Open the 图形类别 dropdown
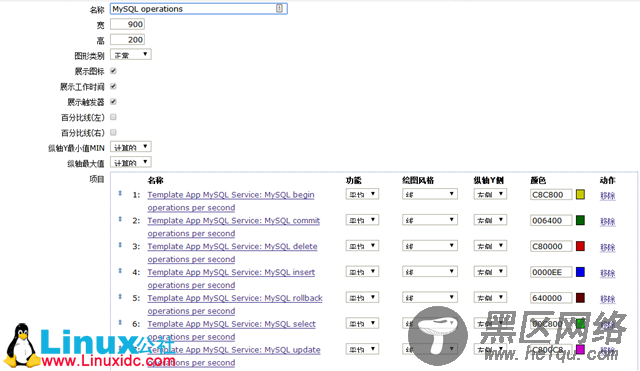Viewport: 640px width, 371px height. point(131,55)
